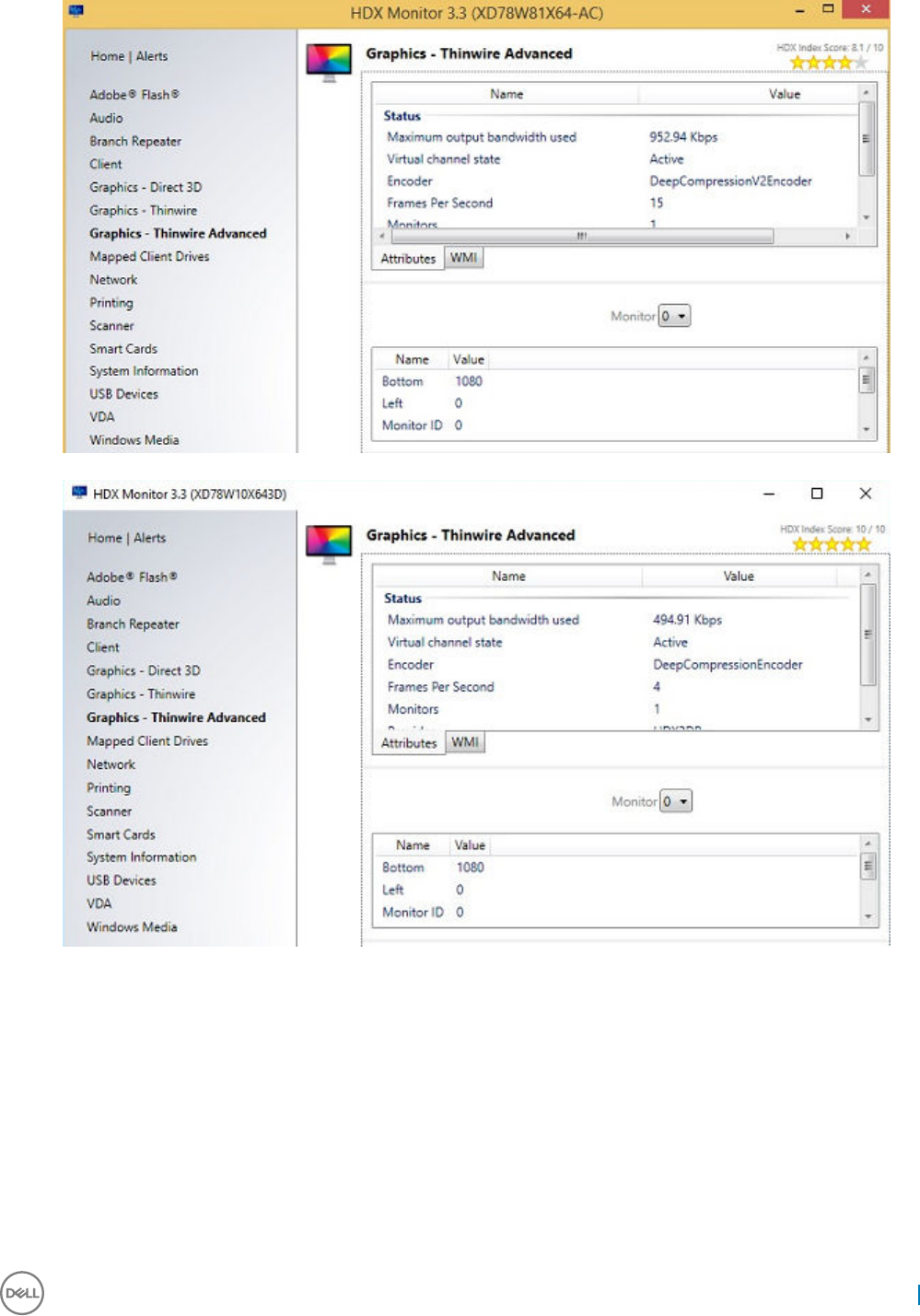This screenshot has width=920, height=1316.
Task: Switch to WMI tab in top window
Action: [463, 258]
